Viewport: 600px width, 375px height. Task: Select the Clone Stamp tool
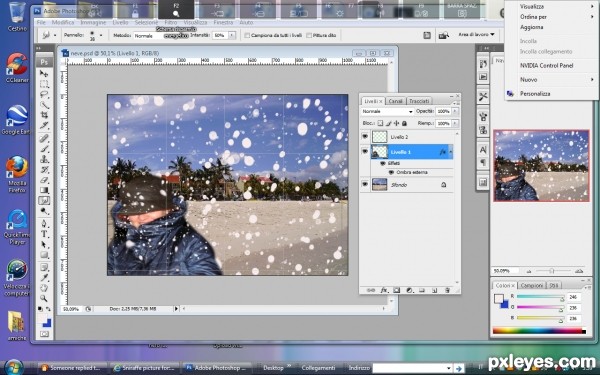pos(44,159)
